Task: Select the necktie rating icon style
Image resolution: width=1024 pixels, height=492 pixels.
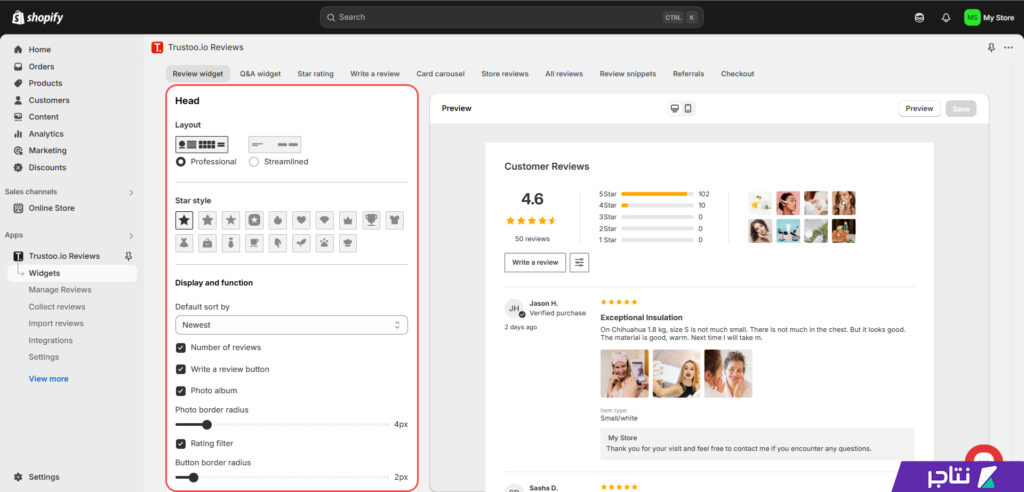Action: coord(231,244)
